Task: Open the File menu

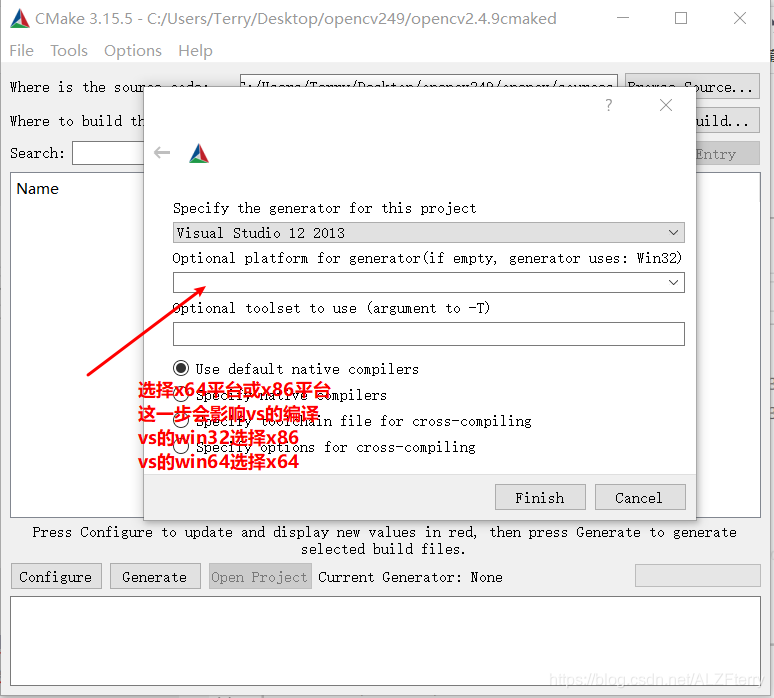Action: pyautogui.click(x=22, y=51)
